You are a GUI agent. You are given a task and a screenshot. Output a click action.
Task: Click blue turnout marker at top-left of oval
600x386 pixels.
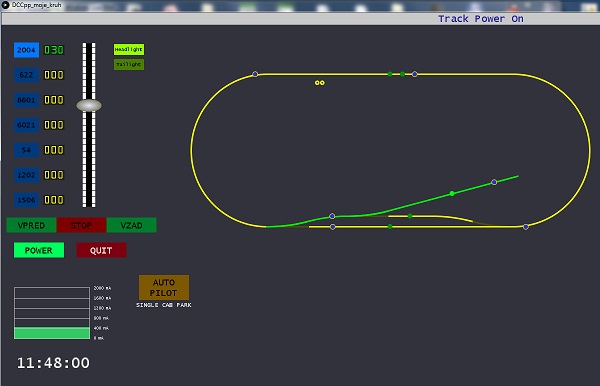(255, 74)
